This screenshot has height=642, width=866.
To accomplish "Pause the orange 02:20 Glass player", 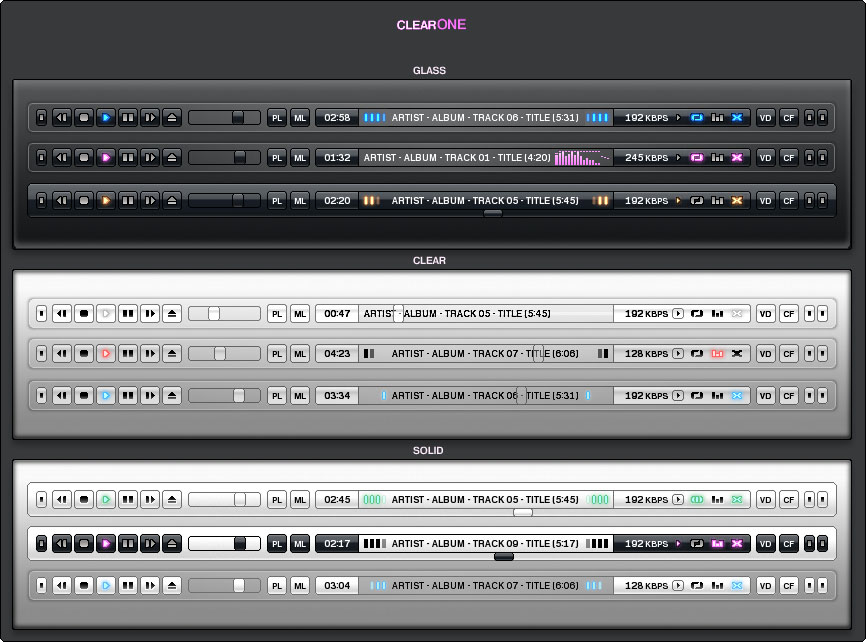I will pyautogui.click(x=128, y=201).
